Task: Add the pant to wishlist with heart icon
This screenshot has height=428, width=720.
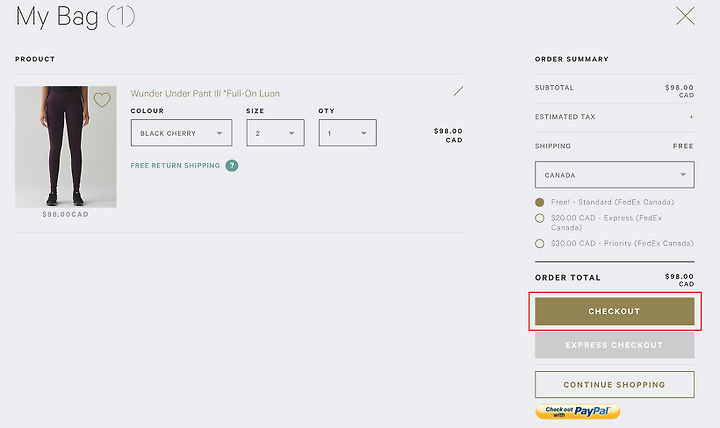Action: [102, 99]
